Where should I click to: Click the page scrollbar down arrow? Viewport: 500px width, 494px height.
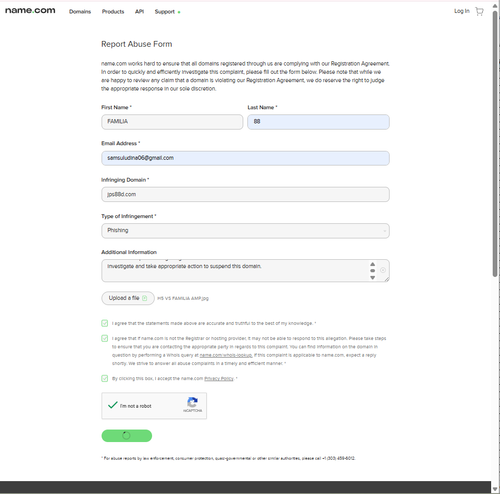click(495, 489)
